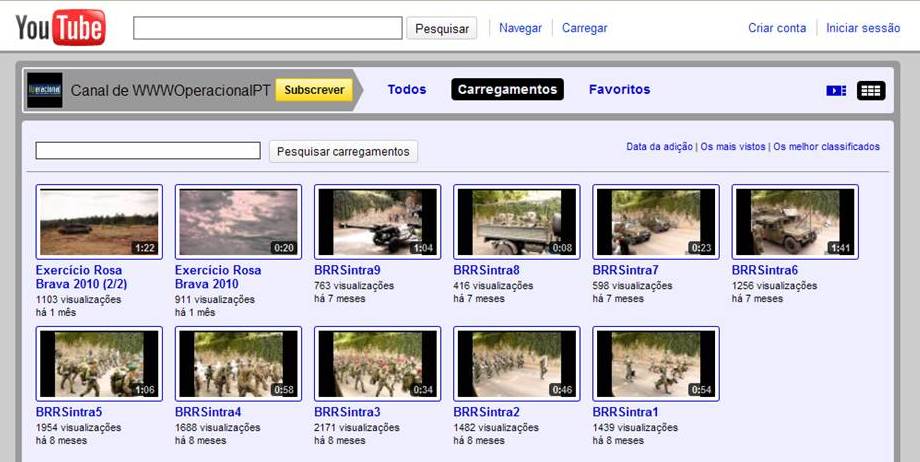Click the Pesquisar button
Screen dimensions: 920x462
click(442, 28)
